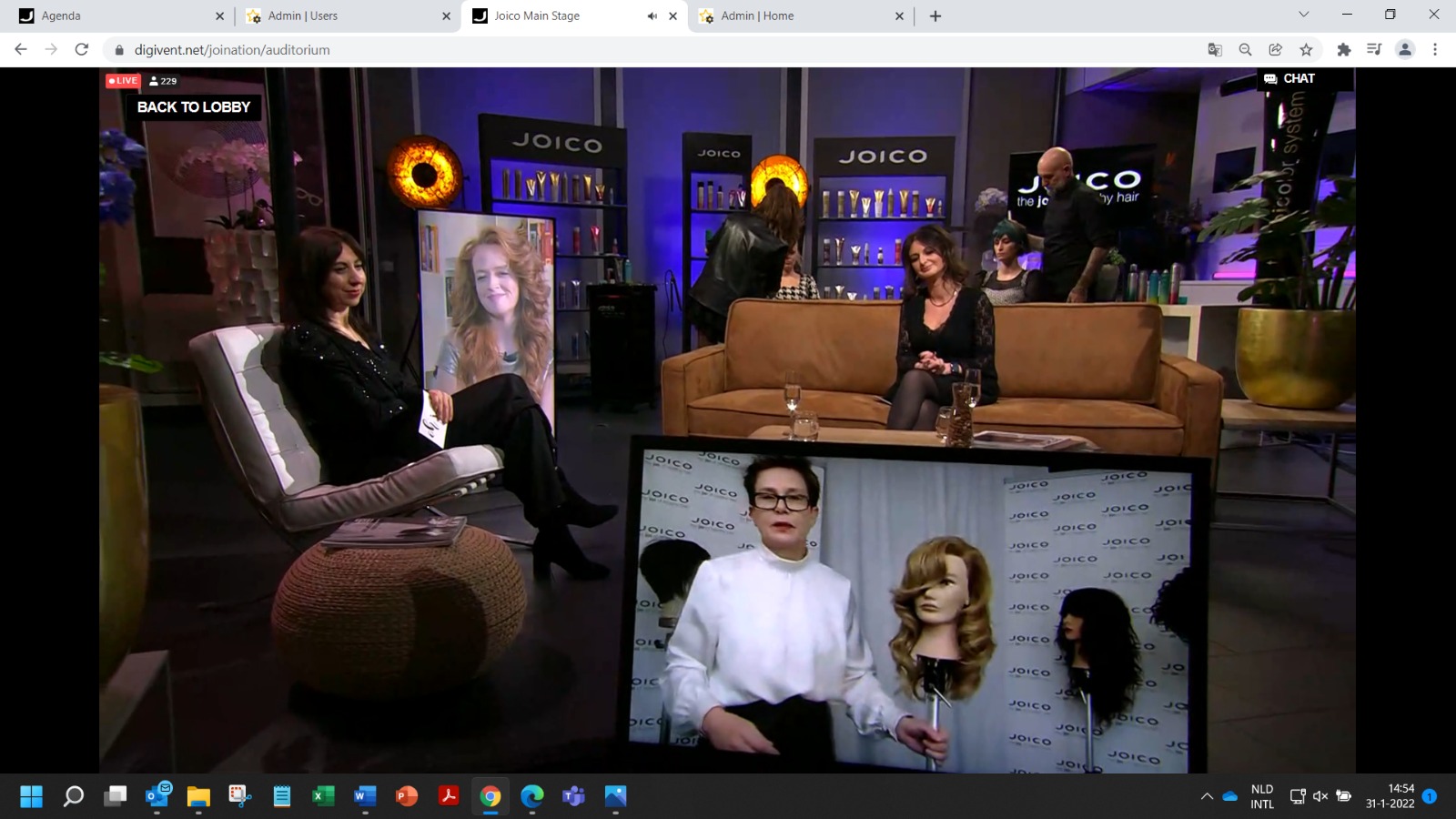Open Microsoft Teams from taskbar
The height and width of the screenshot is (819, 1456).
pyautogui.click(x=573, y=796)
